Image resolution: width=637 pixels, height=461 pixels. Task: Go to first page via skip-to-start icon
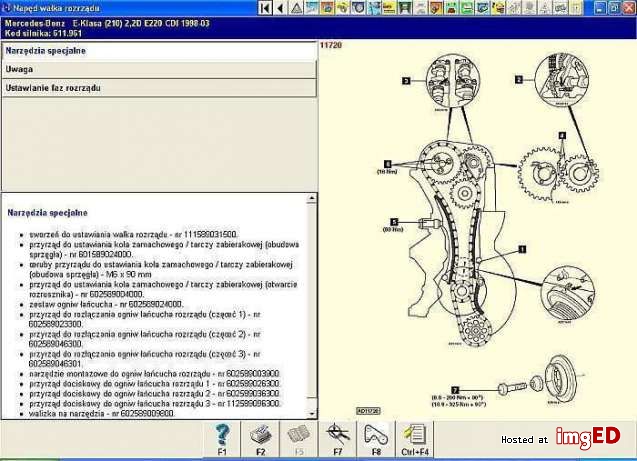pyautogui.click(x=265, y=8)
